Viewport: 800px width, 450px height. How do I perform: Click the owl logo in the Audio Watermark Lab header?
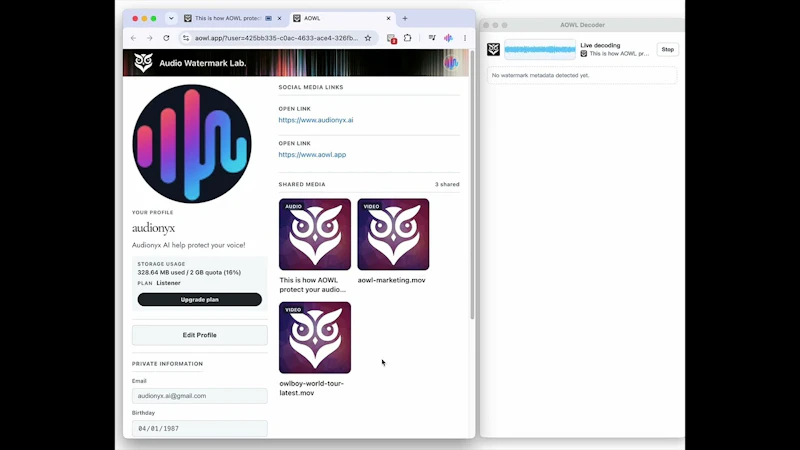point(143,63)
